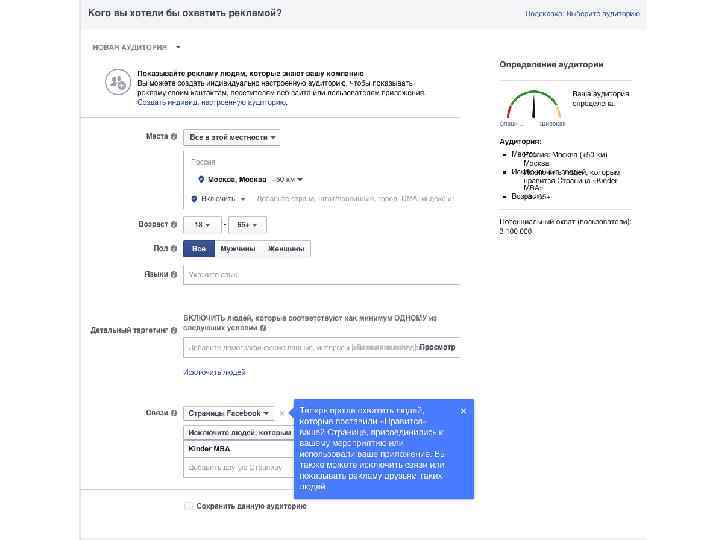720x540 pixels.
Task: Open the Все в этой местности dropdown
Action: (x=231, y=137)
